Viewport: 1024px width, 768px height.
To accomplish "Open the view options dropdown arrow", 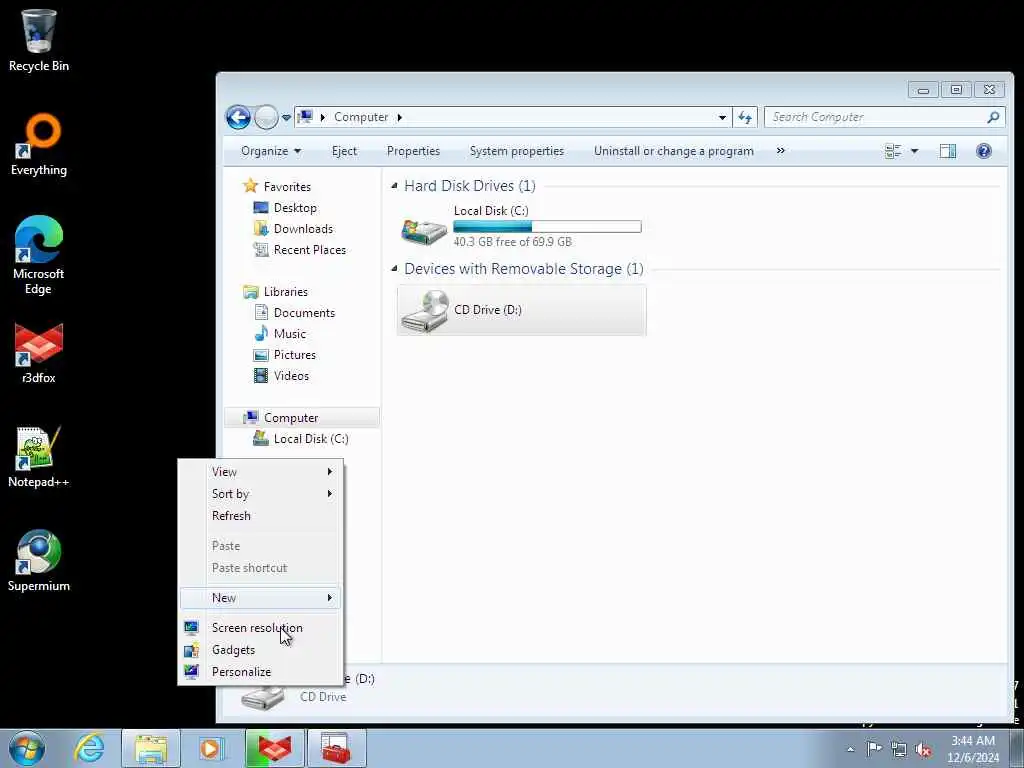I will tap(914, 152).
